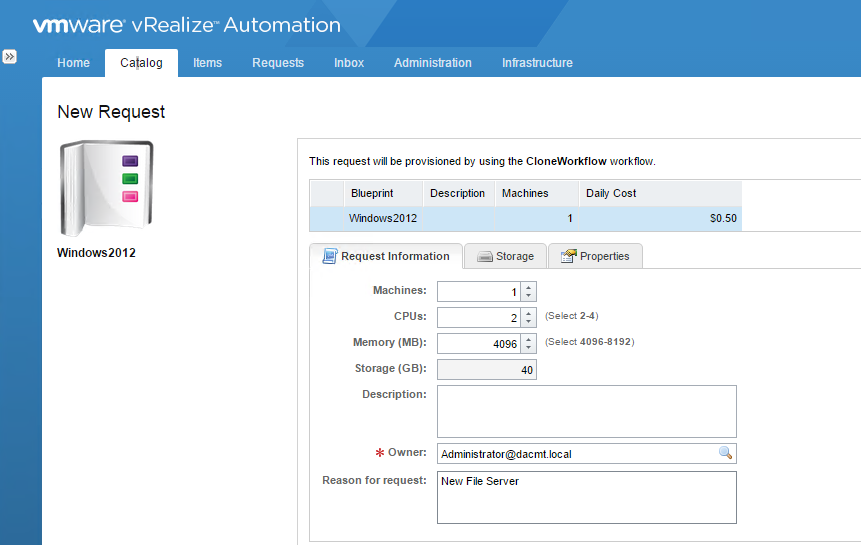Image resolution: width=861 pixels, height=545 pixels.
Task: Click the Machines count cell showing 1
Action: pos(536,218)
